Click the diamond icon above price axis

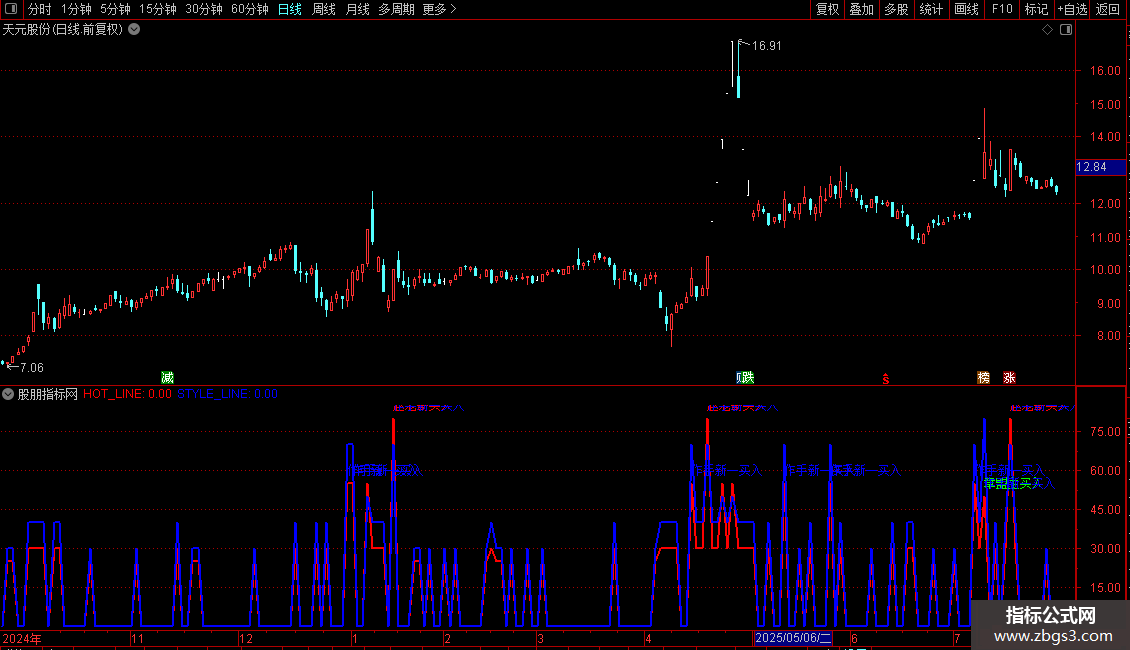coord(1047,30)
